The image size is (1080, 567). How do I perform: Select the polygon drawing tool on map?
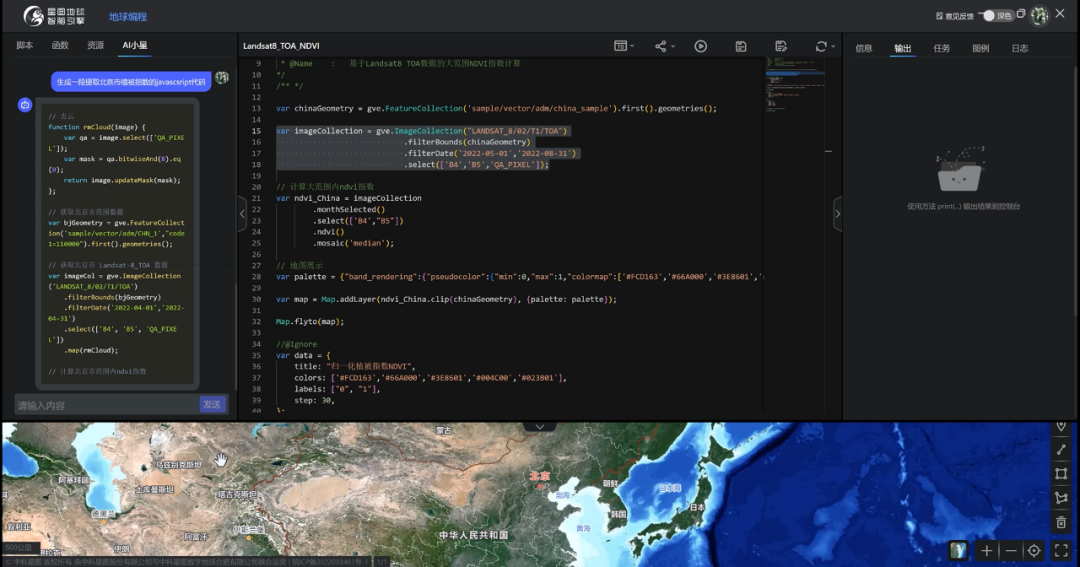[1061, 497]
